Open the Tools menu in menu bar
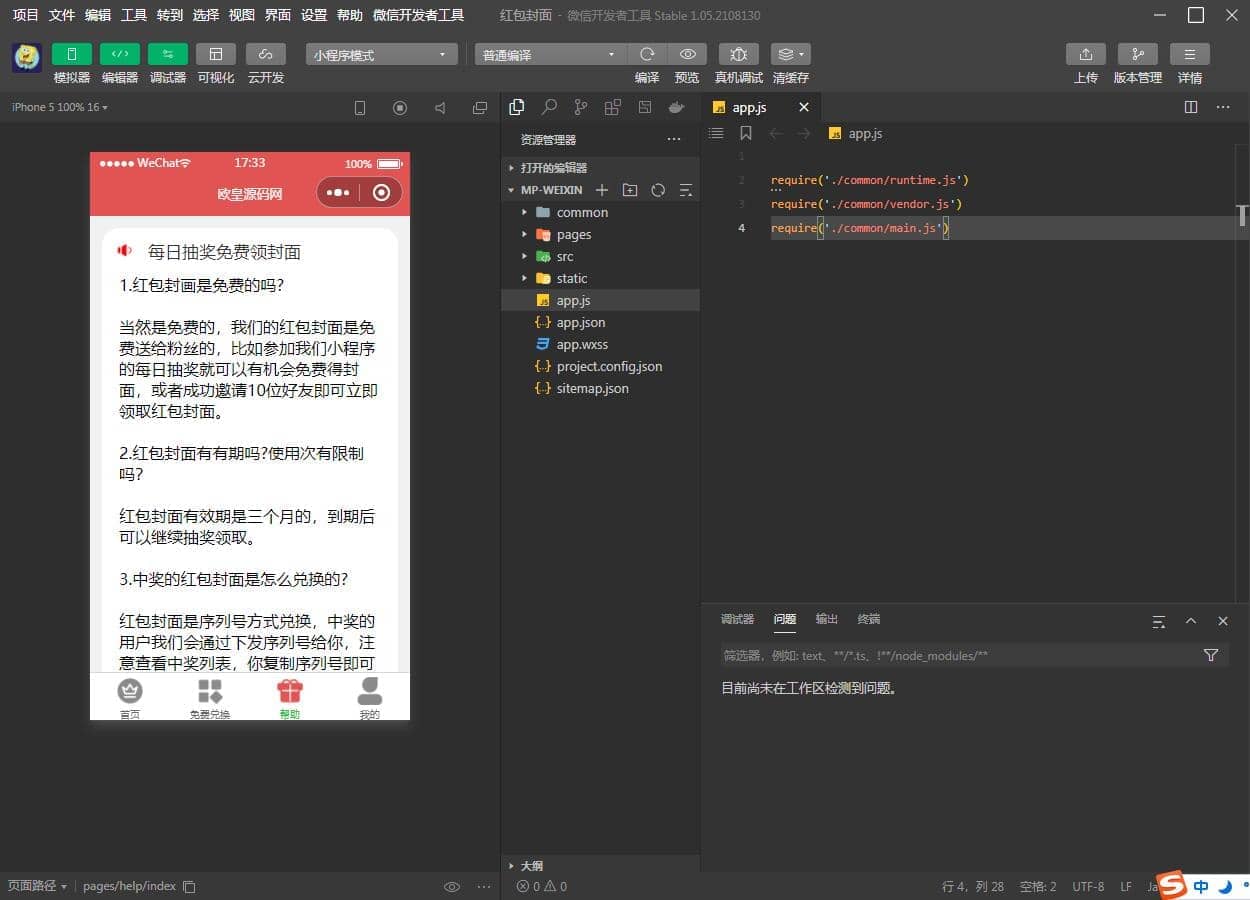The height and width of the screenshot is (900, 1250). [133, 15]
